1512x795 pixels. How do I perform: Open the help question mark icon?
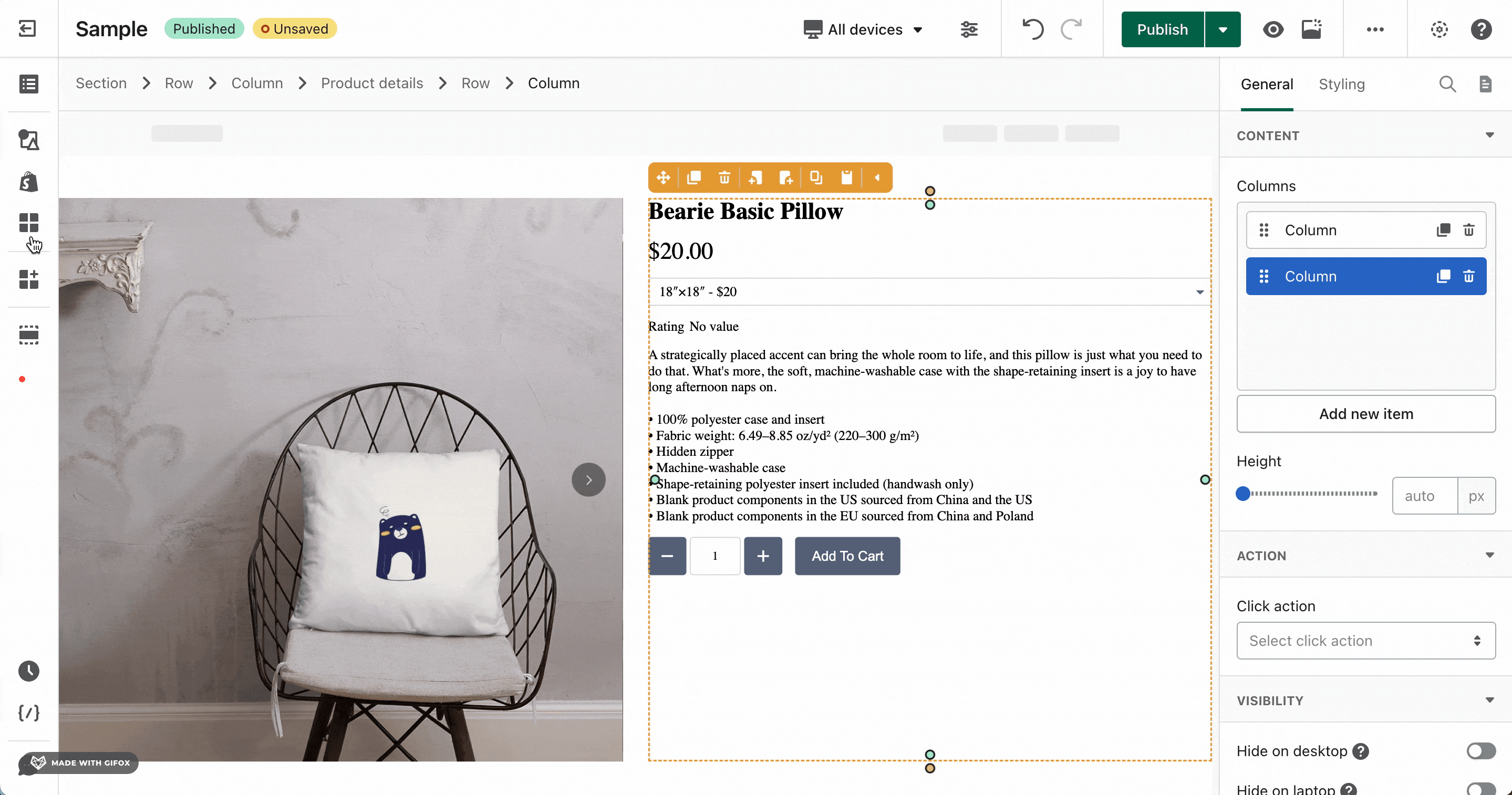point(1481,29)
